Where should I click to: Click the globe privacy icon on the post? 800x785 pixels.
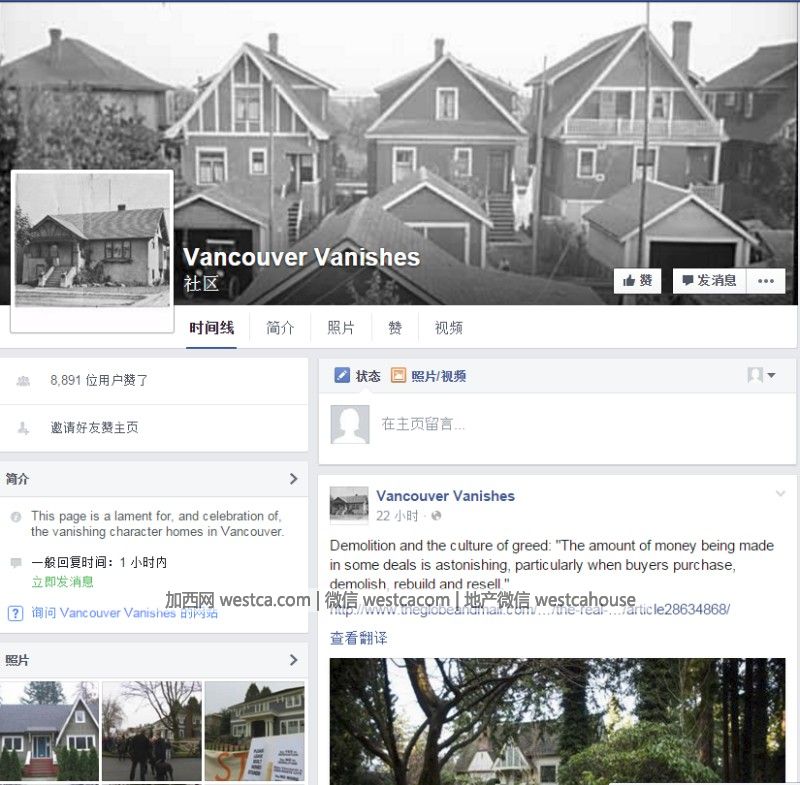coord(436,516)
